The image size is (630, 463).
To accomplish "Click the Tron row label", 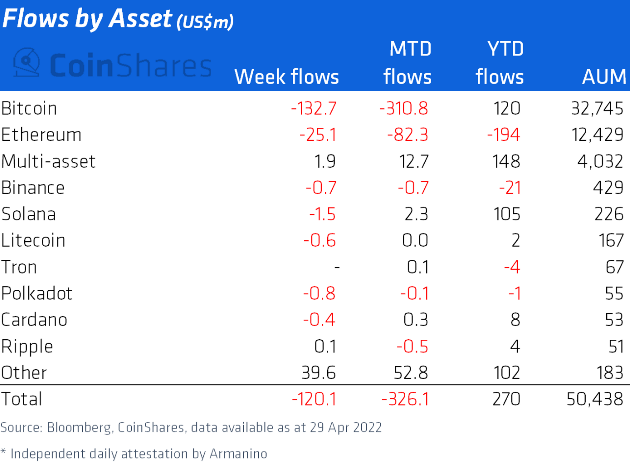I will point(19,267).
